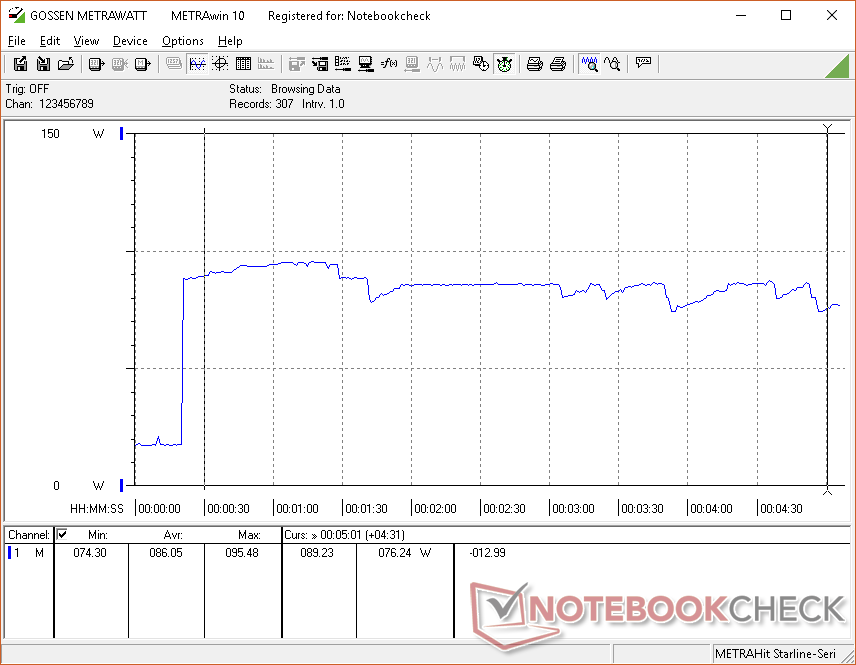Viewport: 856px width, 665px height.
Task: Click the blue channel 1 color indicator
Action: pos(9,553)
